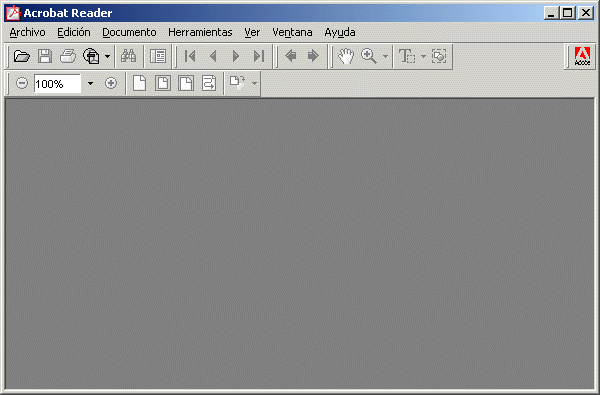Open the Ver menu
600x395 pixels.
[x=252, y=33]
